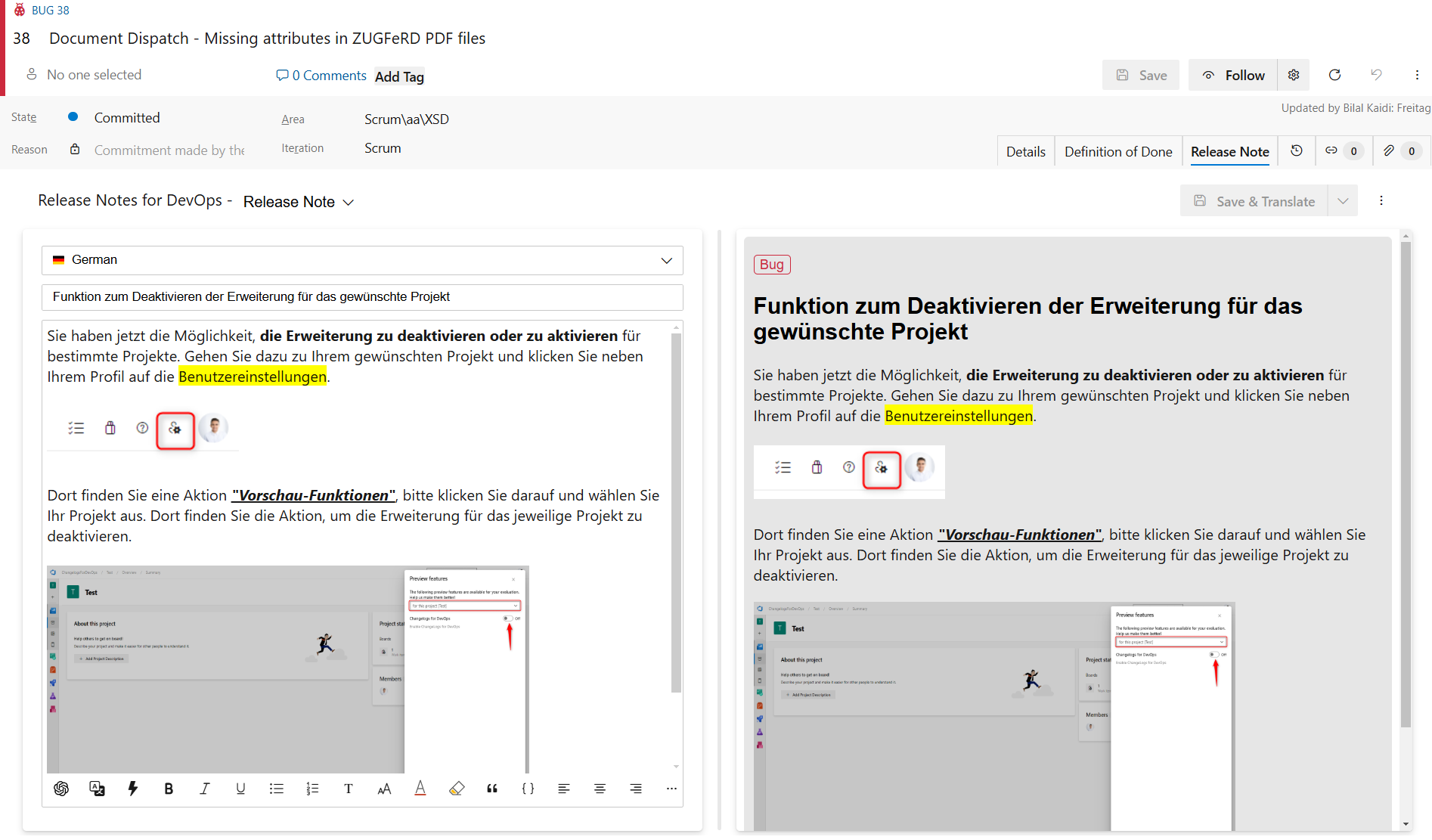The width and height of the screenshot is (1432, 840).
Task: Switch to the Details tab
Action: 1025,150
